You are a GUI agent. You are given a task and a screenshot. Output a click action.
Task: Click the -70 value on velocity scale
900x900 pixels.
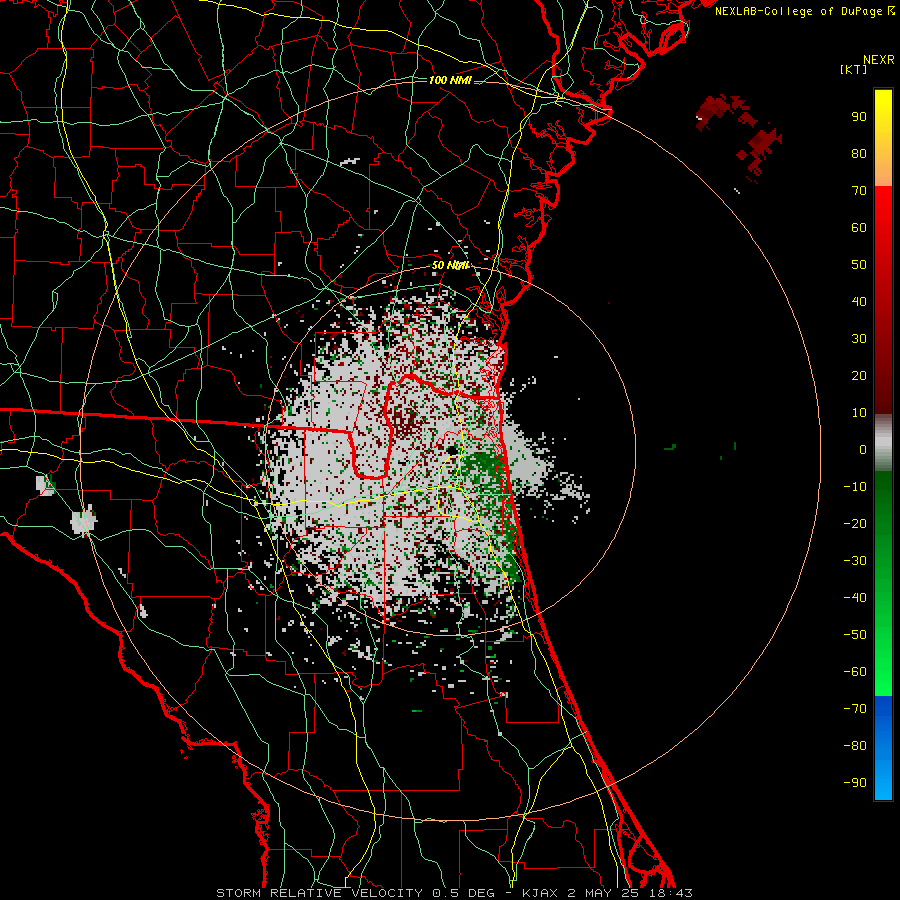point(855,709)
